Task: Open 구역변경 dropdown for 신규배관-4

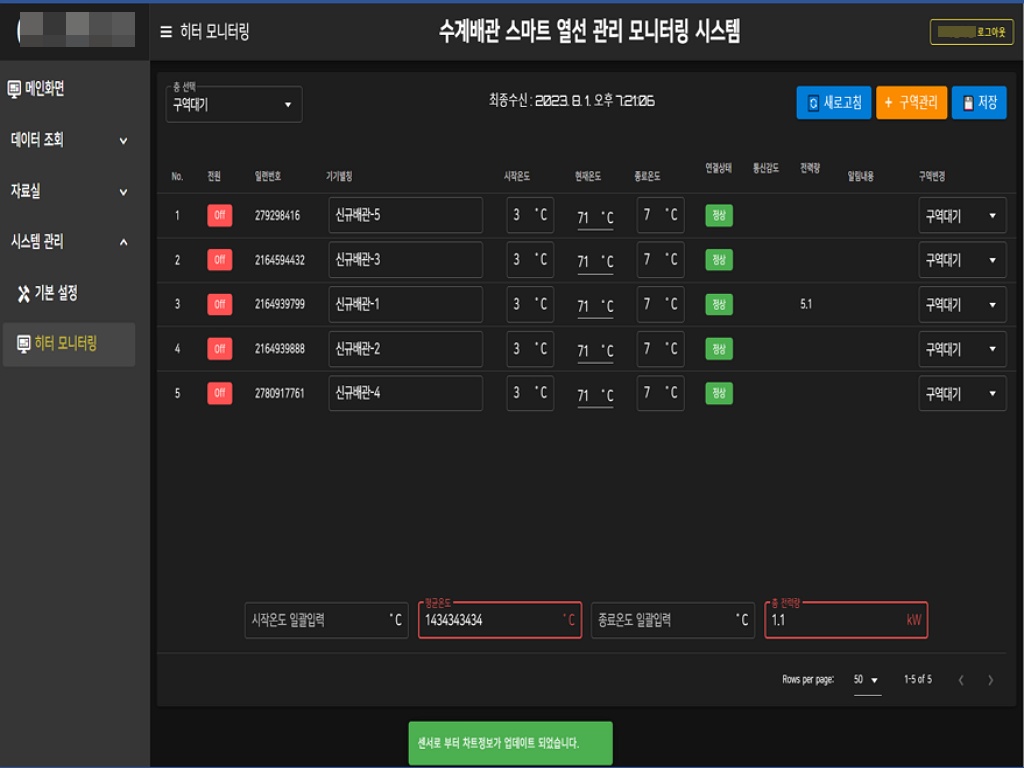Action: pyautogui.click(x=962, y=394)
